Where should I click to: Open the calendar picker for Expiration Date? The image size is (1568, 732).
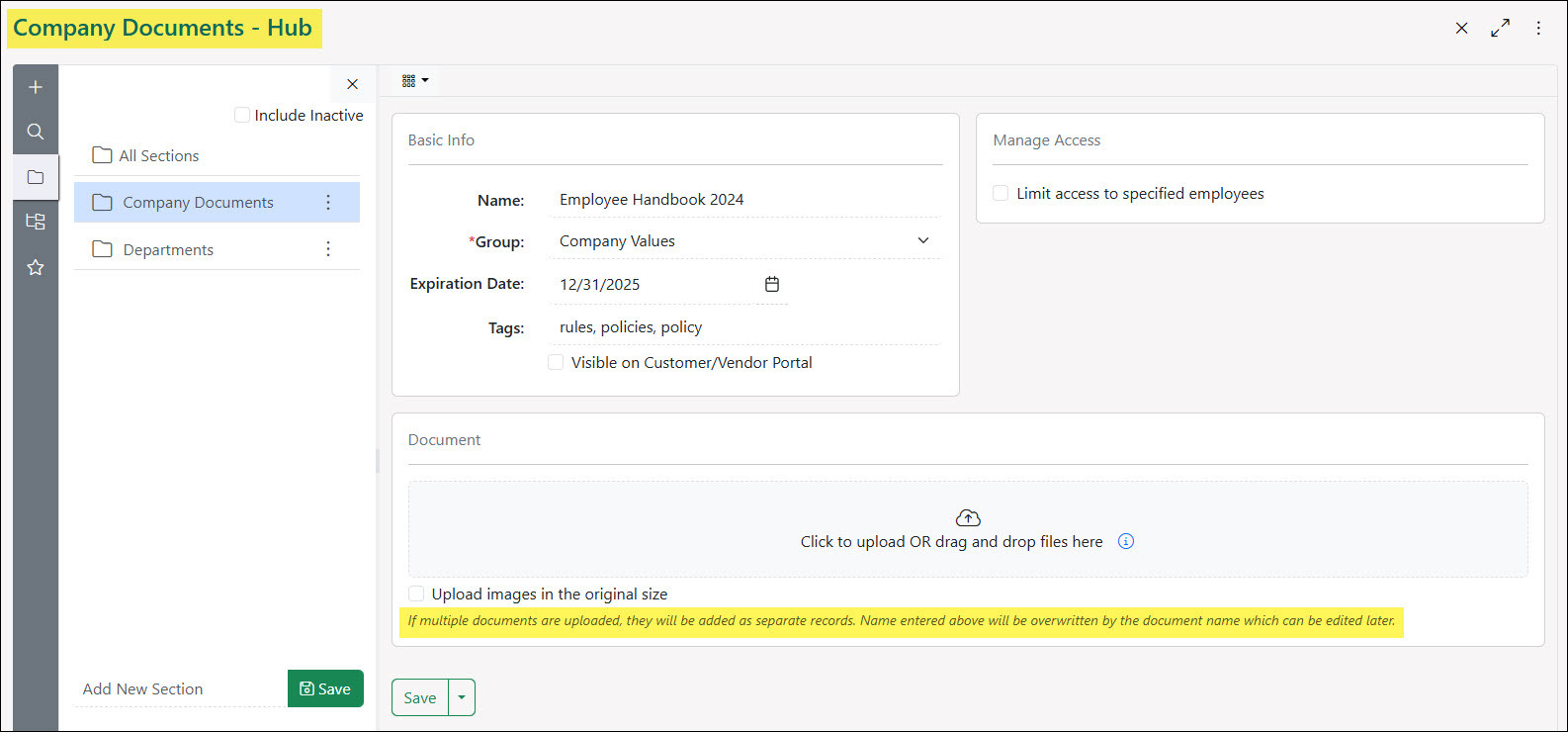[x=772, y=284]
